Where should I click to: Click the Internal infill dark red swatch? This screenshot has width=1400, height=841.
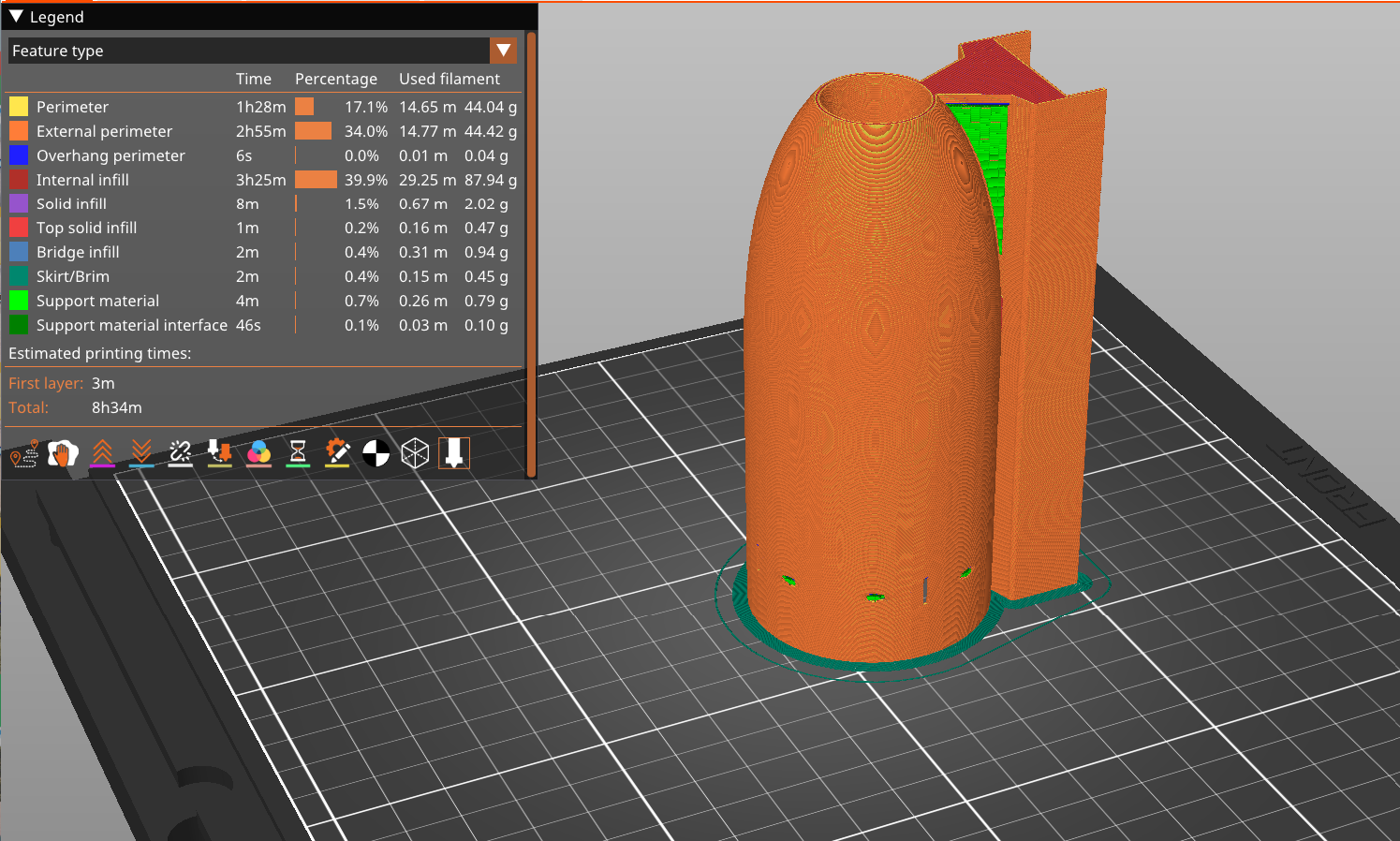19,180
